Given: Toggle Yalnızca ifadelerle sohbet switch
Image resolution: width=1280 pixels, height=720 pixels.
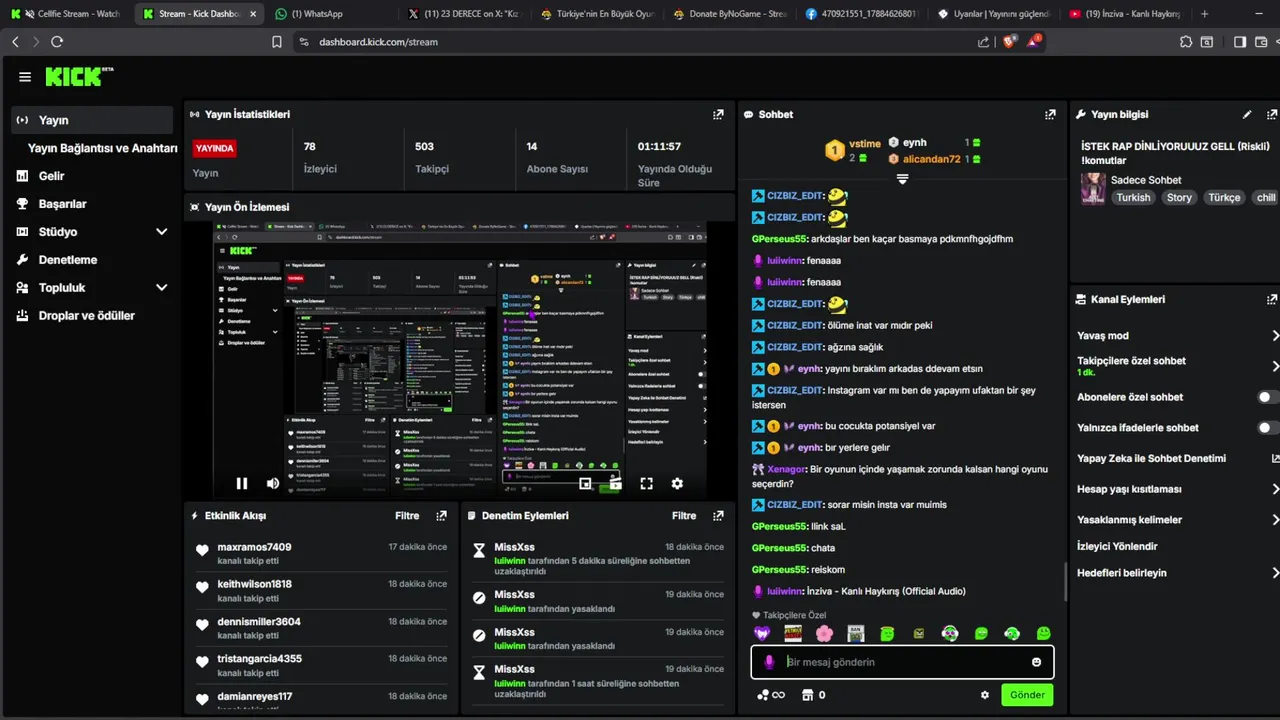Looking at the screenshot, I should coord(1268,428).
